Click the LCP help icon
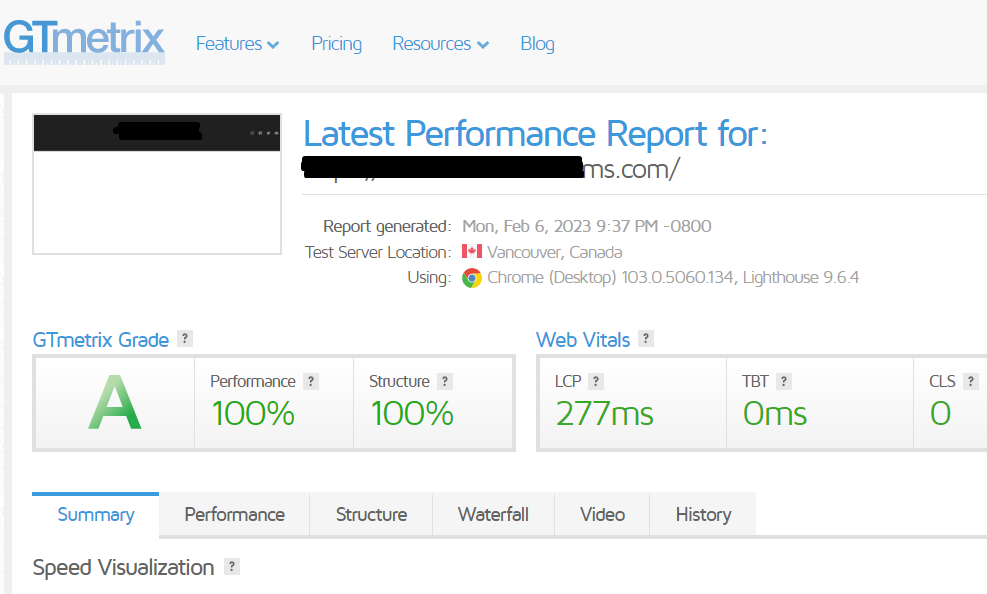 click(x=598, y=381)
